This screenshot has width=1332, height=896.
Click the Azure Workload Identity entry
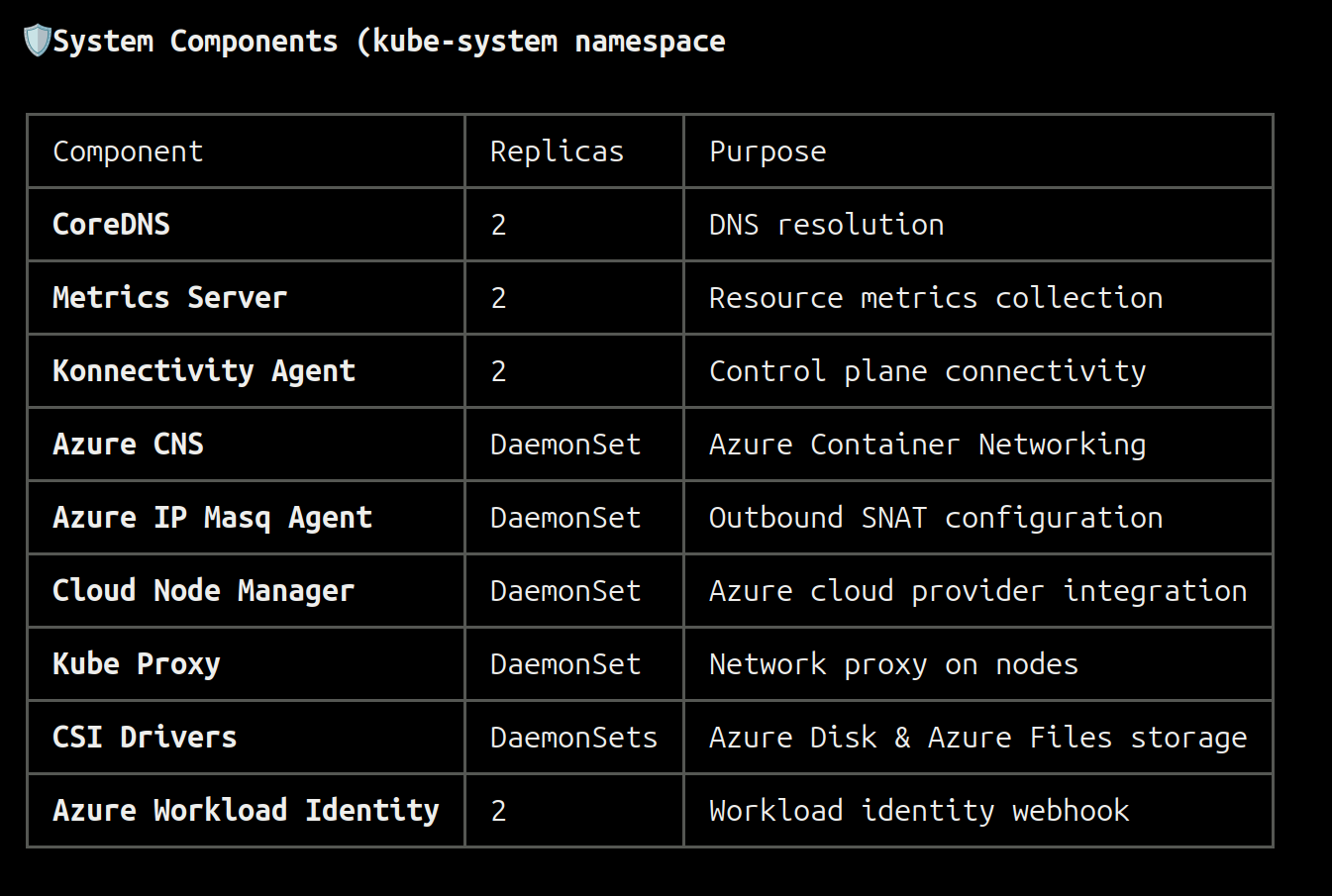tap(246, 811)
